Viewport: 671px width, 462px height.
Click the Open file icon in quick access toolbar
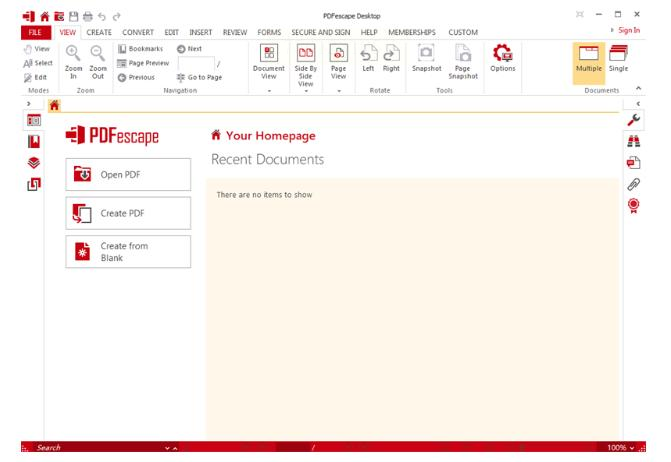pos(59,16)
